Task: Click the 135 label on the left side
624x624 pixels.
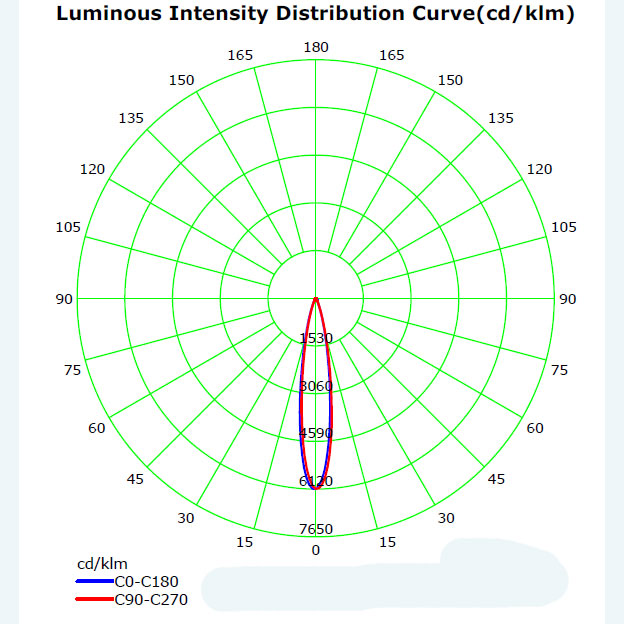Action: click(x=131, y=118)
